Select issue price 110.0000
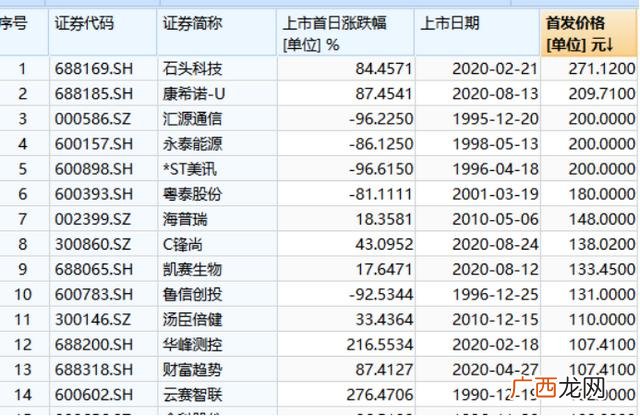 click(x=602, y=320)
